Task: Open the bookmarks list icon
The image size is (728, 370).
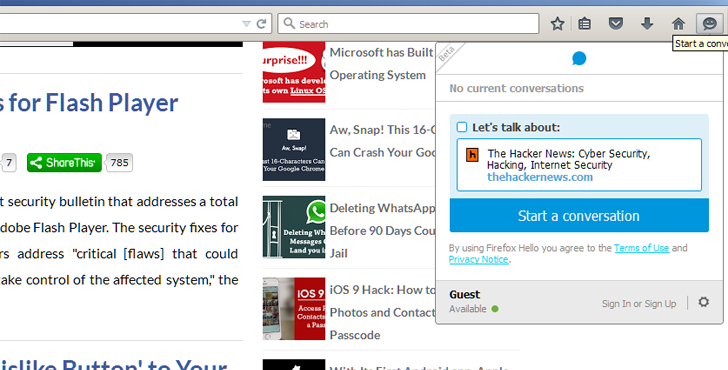Action: (x=585, y=24)
